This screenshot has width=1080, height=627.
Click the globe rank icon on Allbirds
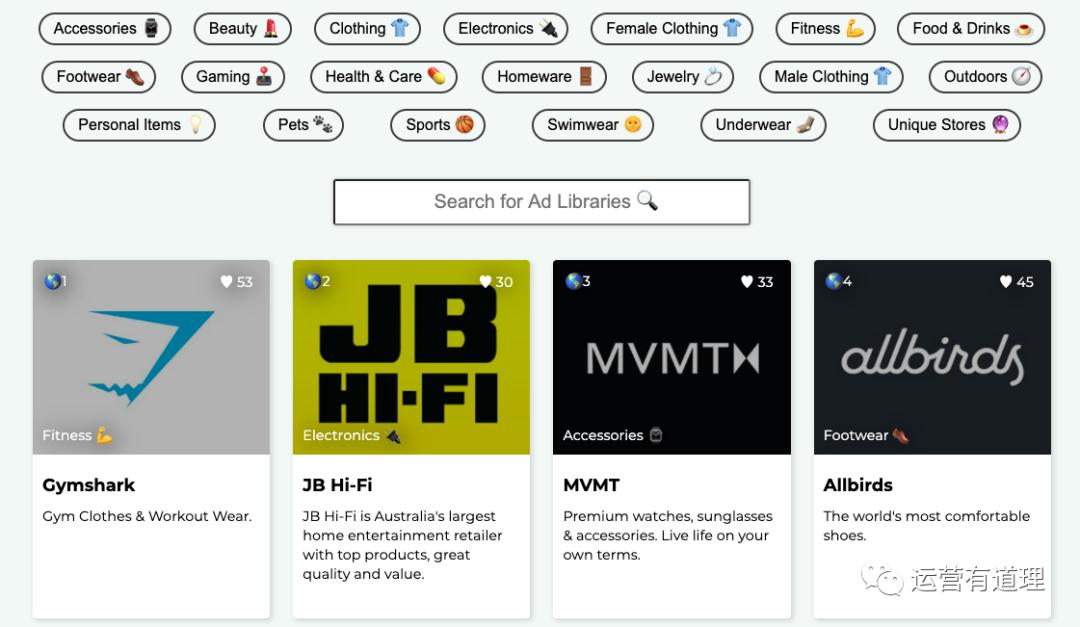coord(833,281)
